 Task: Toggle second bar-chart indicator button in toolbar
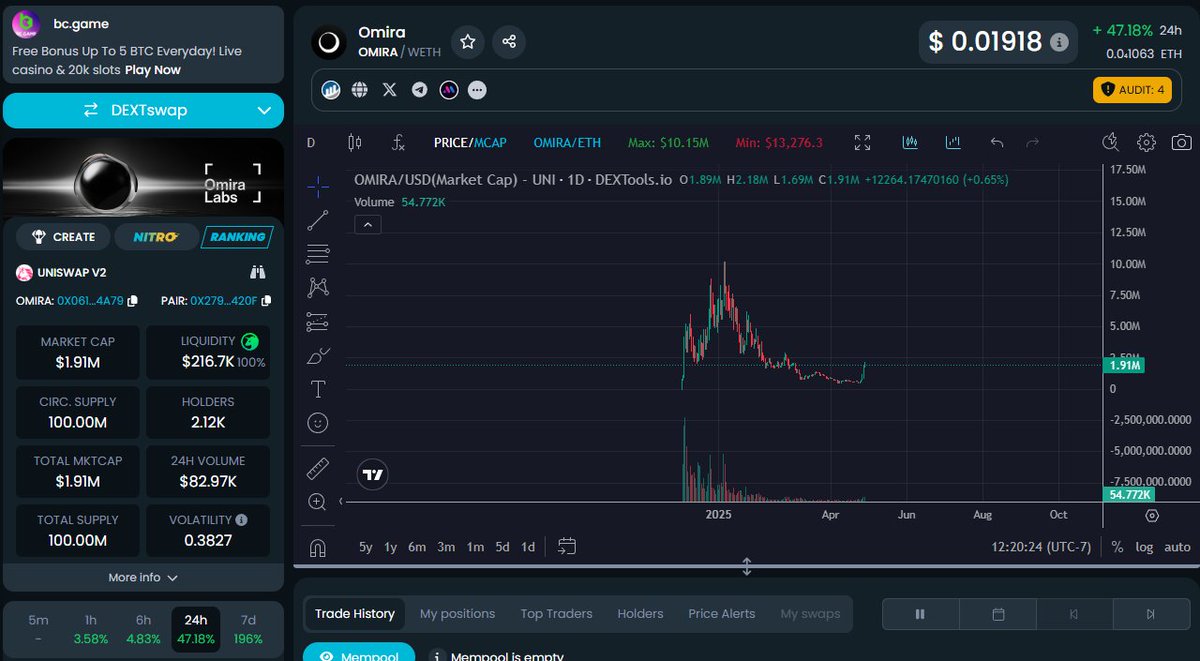953,143
